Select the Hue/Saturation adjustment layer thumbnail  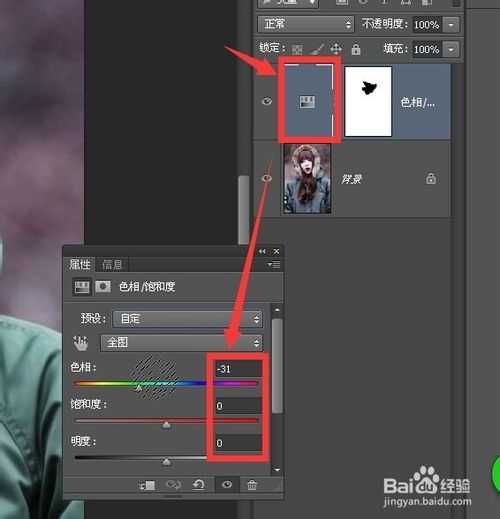(x=308, y=101)
